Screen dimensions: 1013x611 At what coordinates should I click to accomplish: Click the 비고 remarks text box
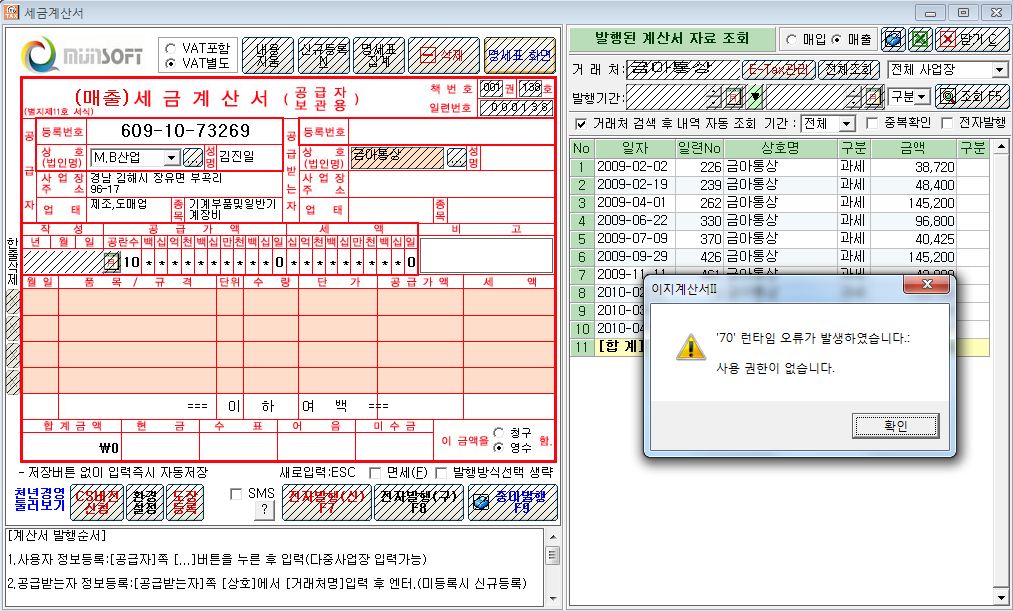pyautogui.click(x=486, y=255)
